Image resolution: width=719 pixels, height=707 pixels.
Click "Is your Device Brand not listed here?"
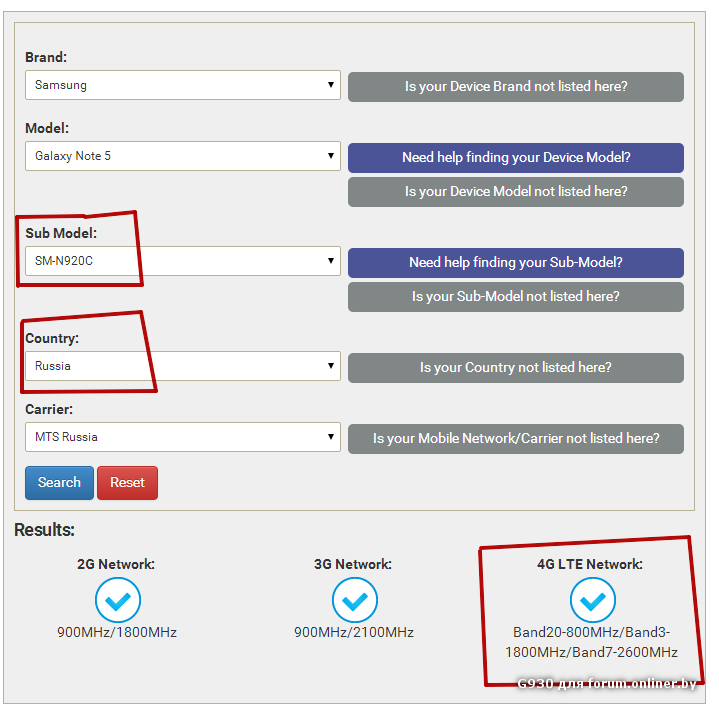[516, 87]
